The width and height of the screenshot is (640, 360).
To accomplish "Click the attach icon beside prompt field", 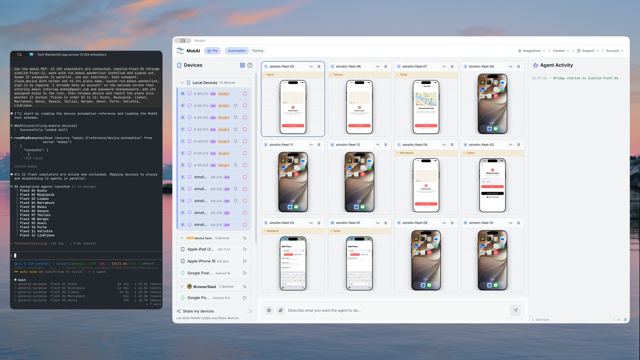I will tap(280, 310).
